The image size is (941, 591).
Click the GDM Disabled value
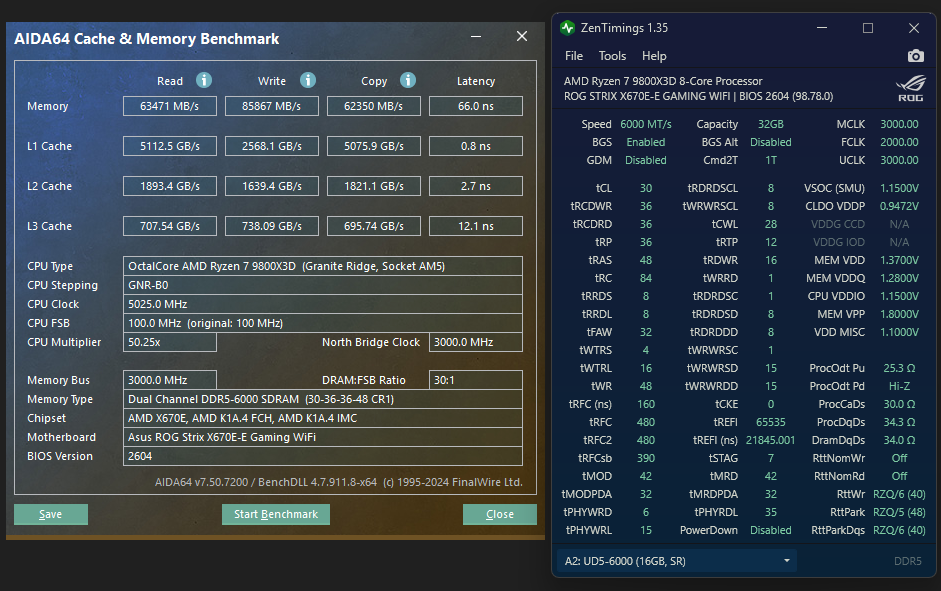pos(646,160)
